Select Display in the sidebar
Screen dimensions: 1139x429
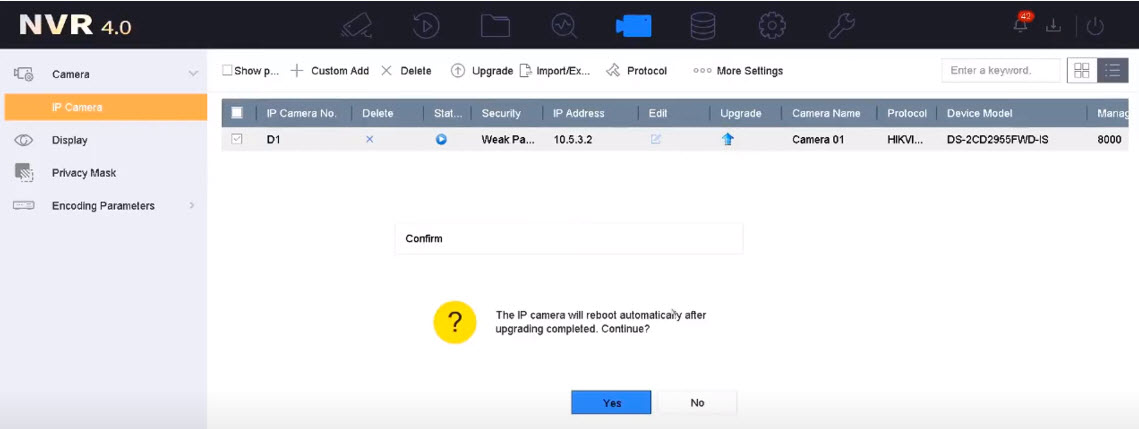point(69,140)
